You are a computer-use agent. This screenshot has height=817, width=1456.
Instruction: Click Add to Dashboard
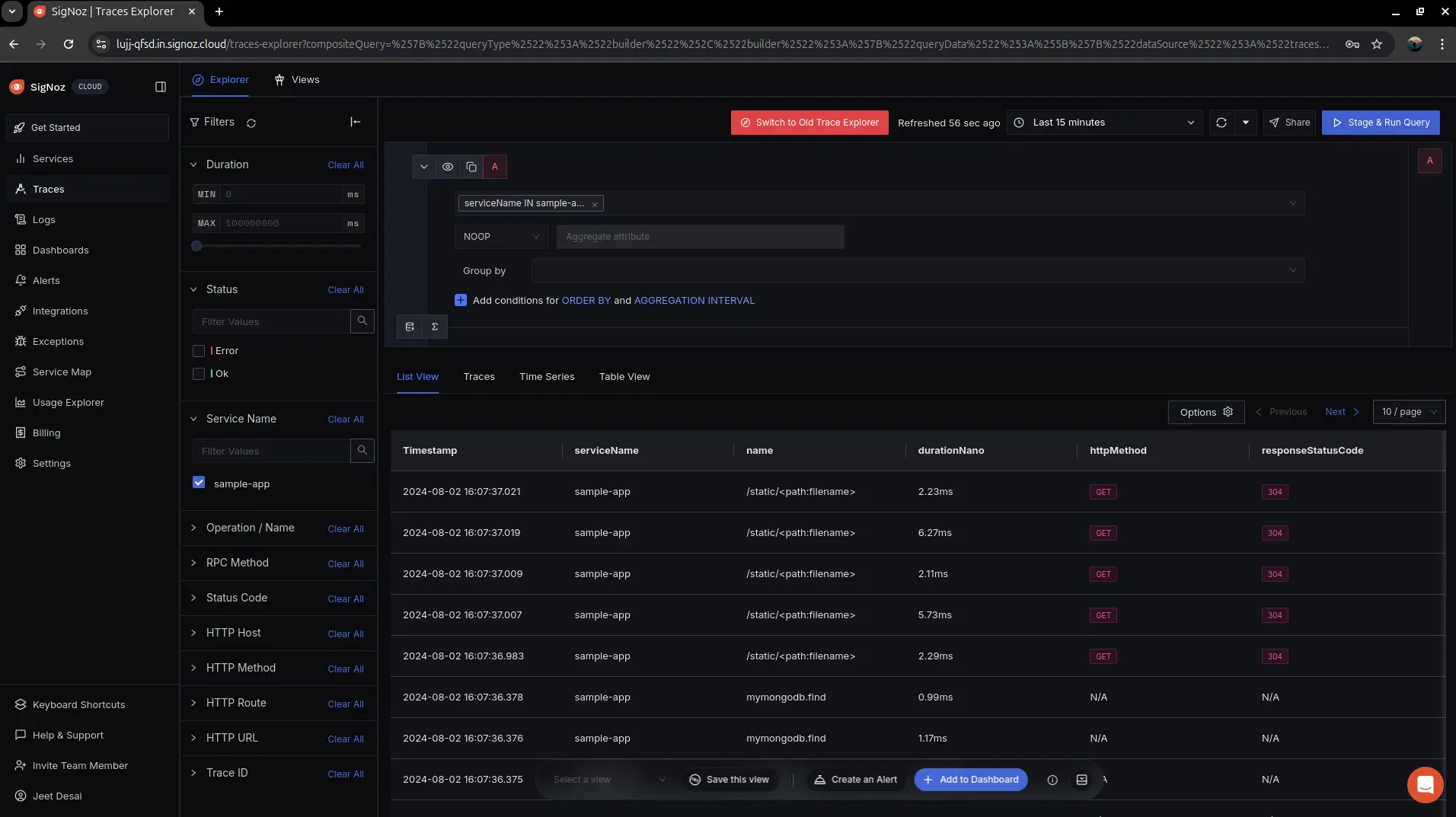coord(971,780)
